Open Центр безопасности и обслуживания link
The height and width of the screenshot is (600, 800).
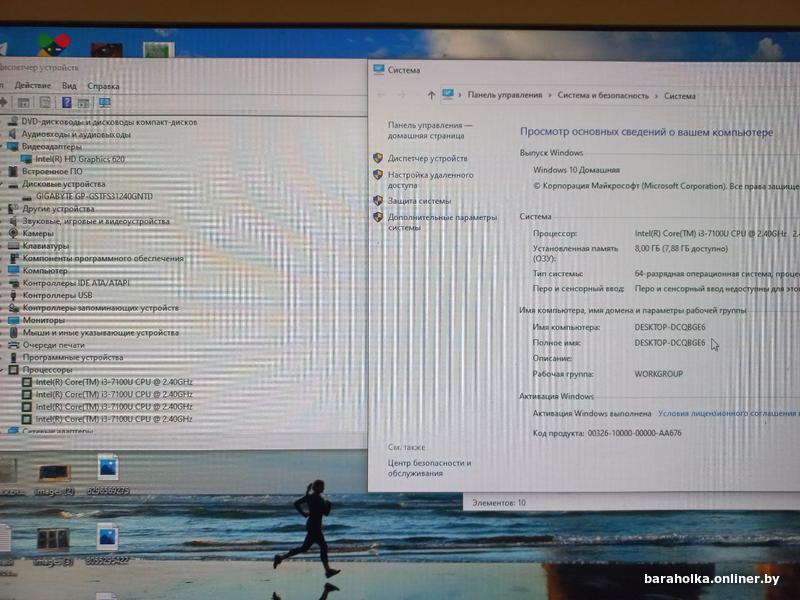(430, 468)
